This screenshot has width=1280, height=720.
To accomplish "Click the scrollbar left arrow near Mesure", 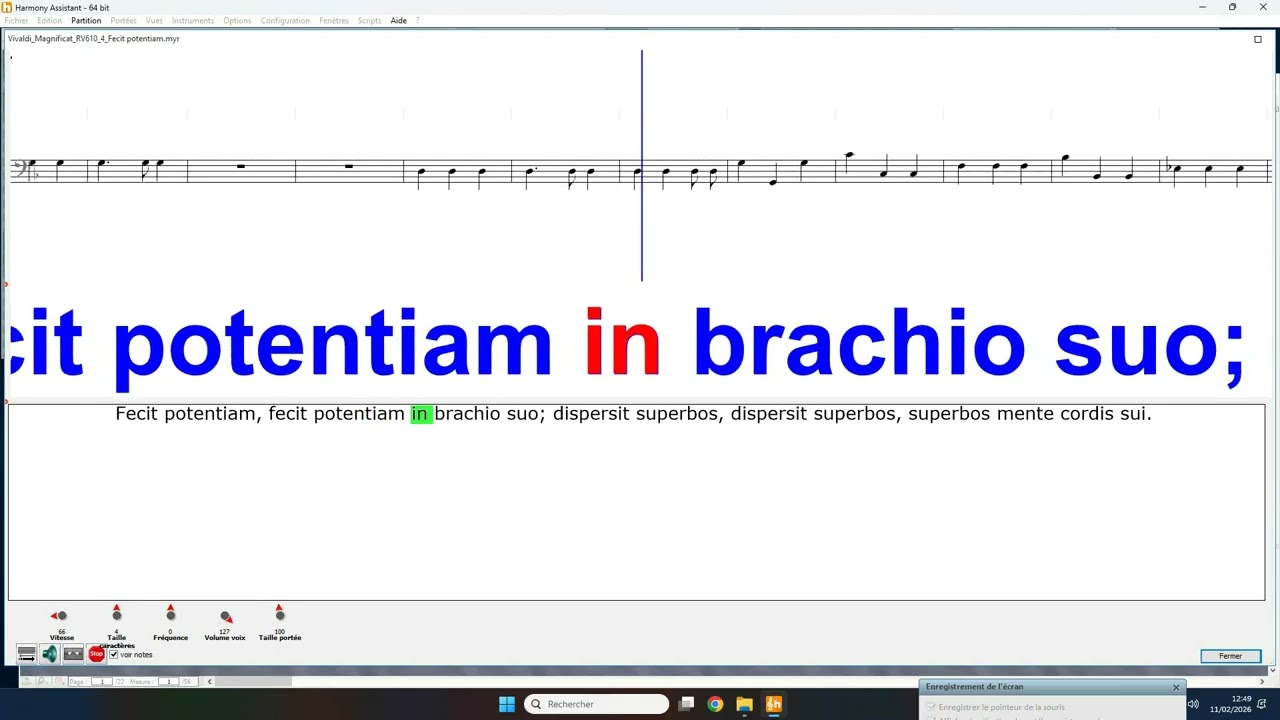I will (x=209, y=682).
